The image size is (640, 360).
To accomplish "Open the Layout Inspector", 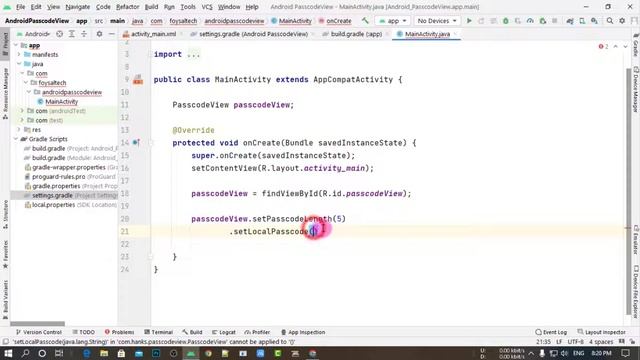I will (602, 332).
